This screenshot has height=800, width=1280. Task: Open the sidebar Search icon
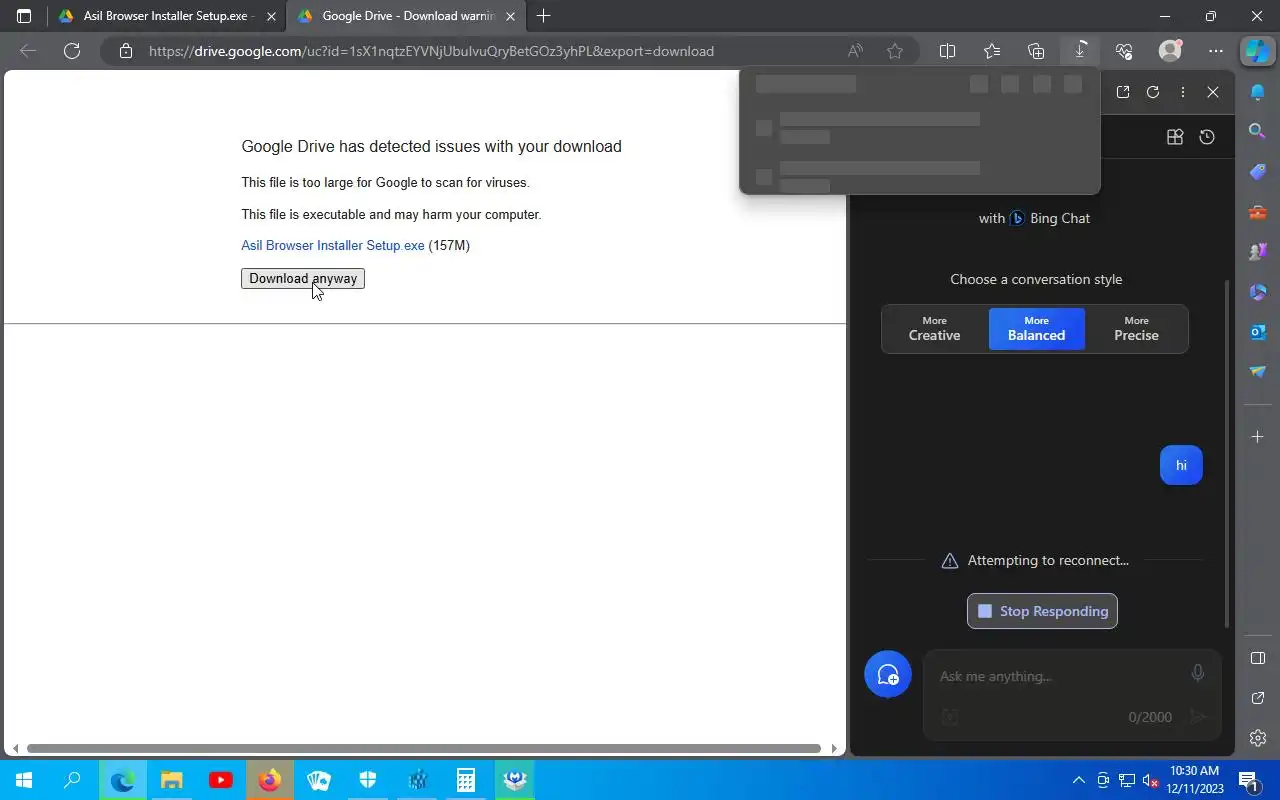(x=1258, y=131)
